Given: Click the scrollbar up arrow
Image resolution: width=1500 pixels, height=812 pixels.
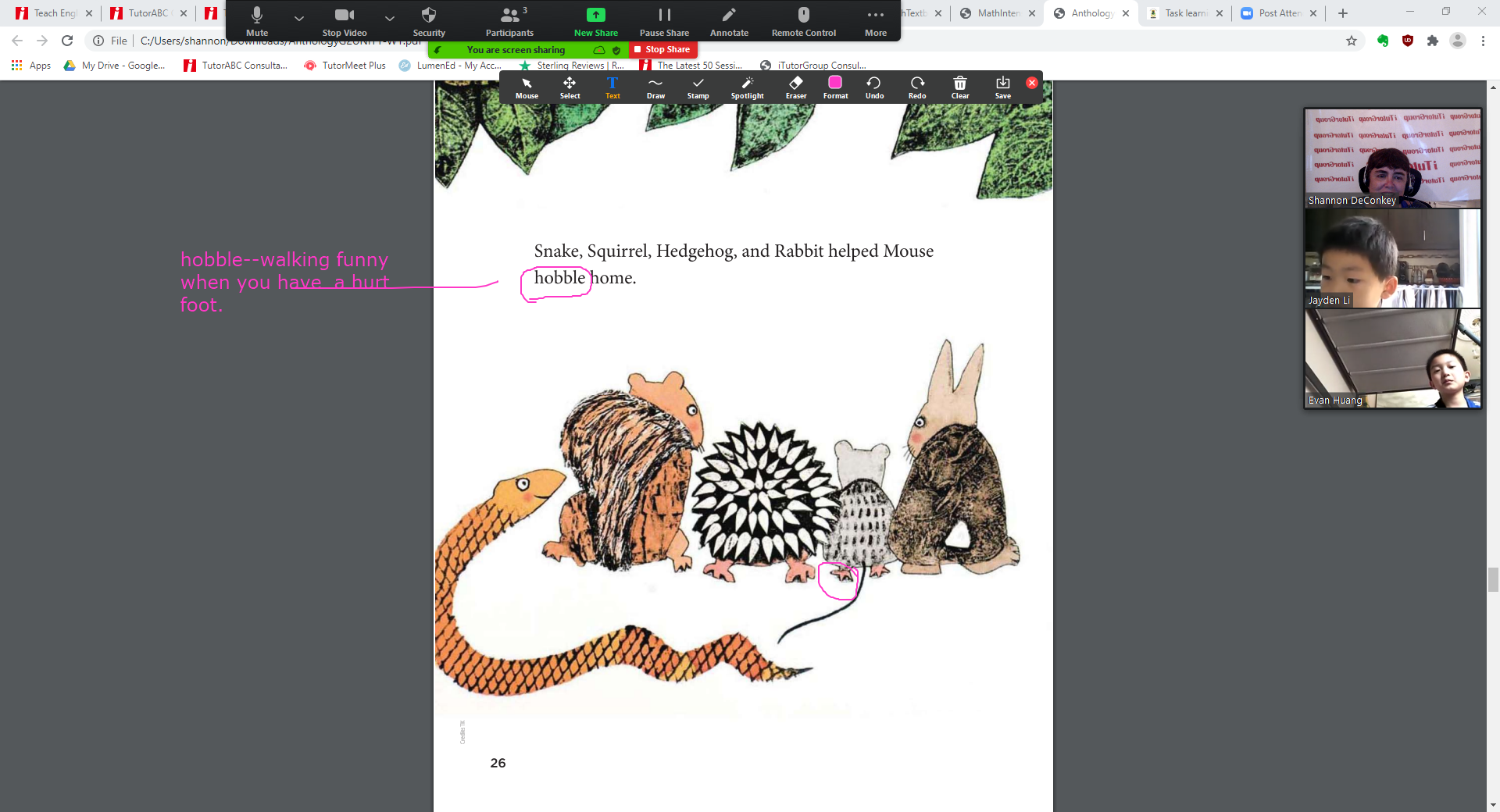Looking at the screenshot, I should [1493, 87].
